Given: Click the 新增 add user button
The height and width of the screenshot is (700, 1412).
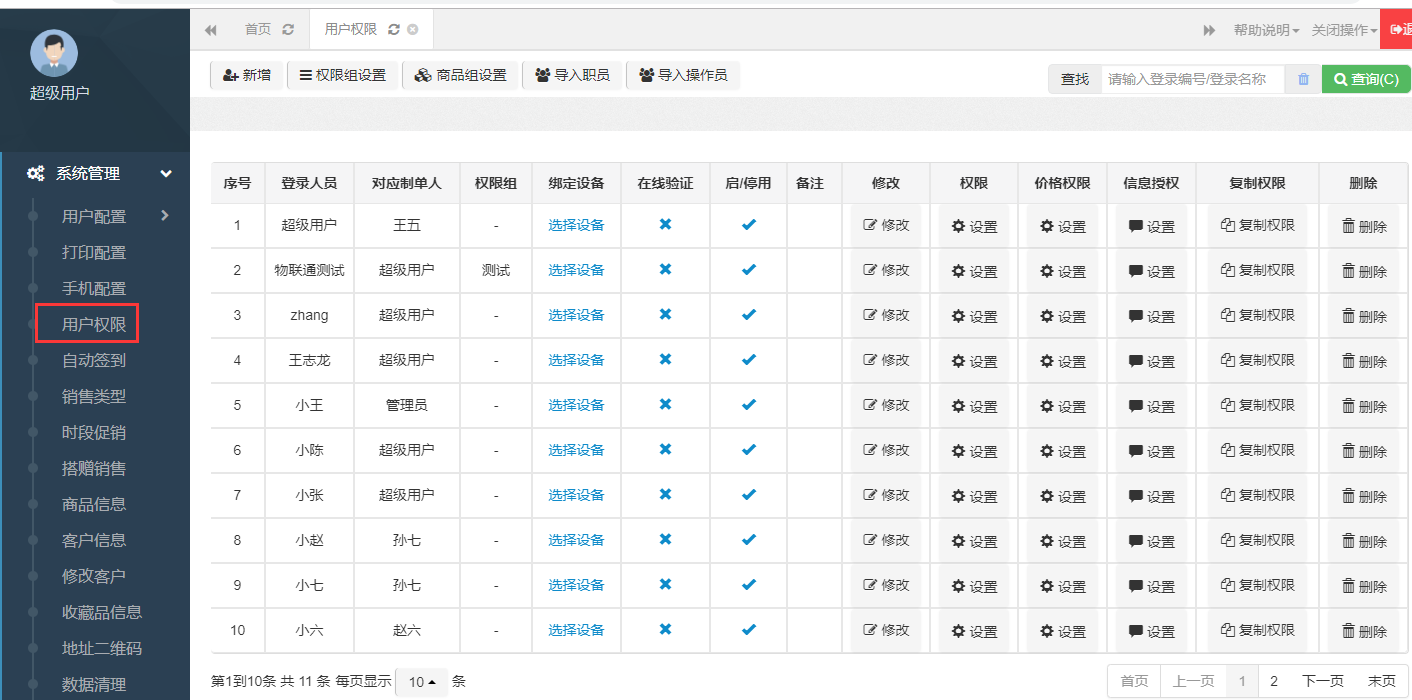Looking at the screenshot, I should point(247,75).
